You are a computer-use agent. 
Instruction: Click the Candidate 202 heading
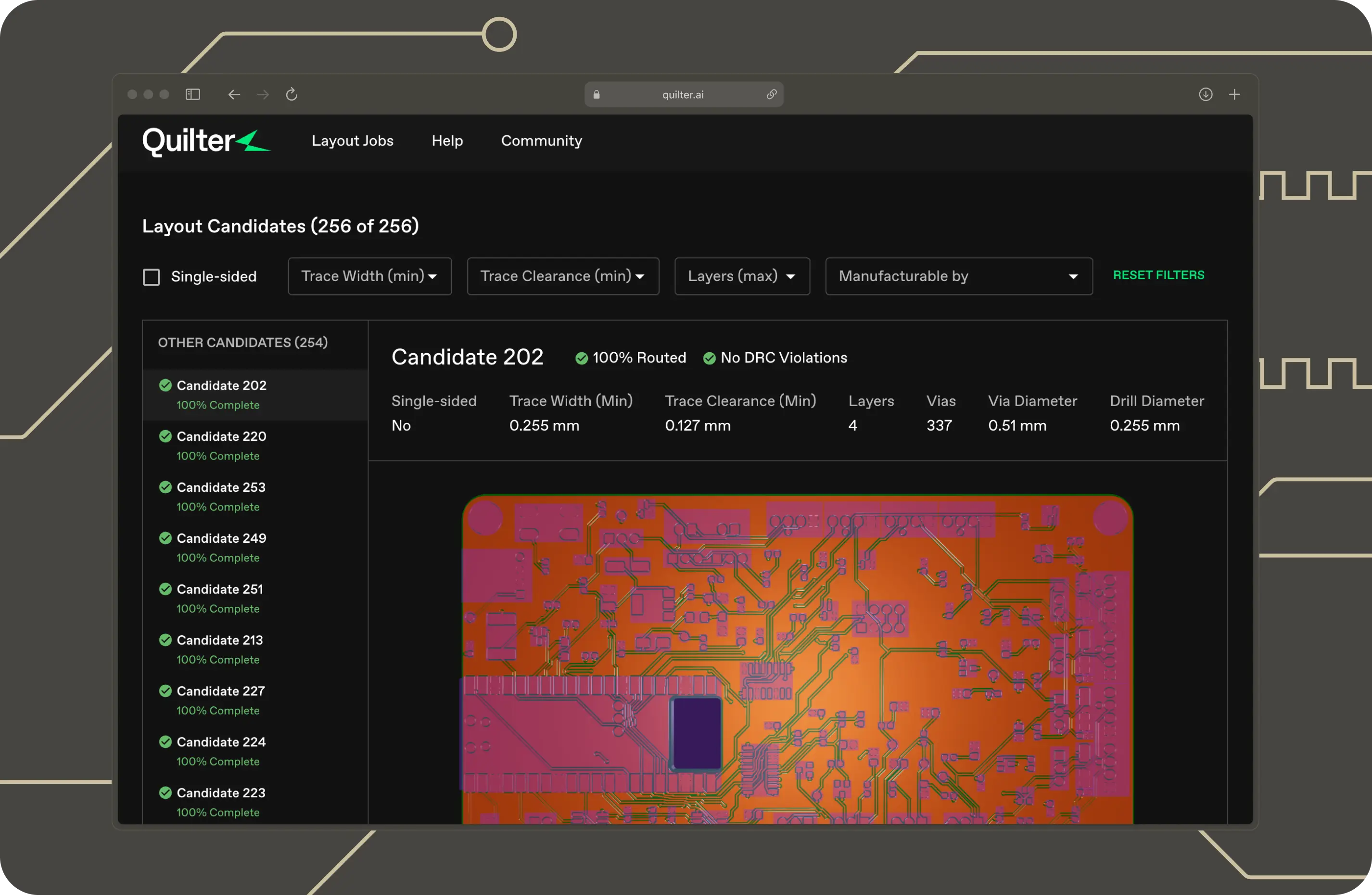coord(468,357)
